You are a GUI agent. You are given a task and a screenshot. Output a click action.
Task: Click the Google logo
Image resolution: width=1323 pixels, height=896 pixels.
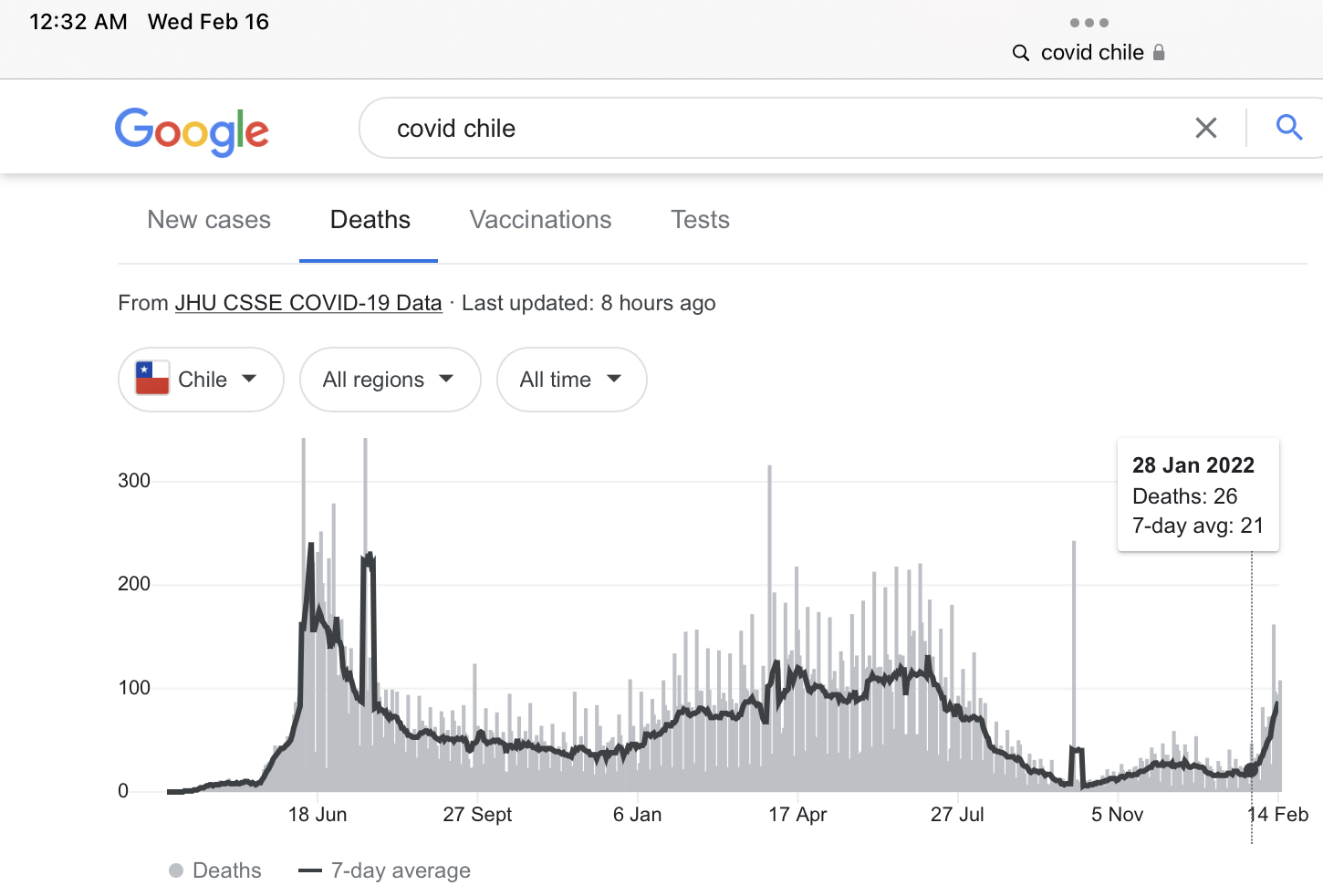pyautogui.click(x=192, y=131)
